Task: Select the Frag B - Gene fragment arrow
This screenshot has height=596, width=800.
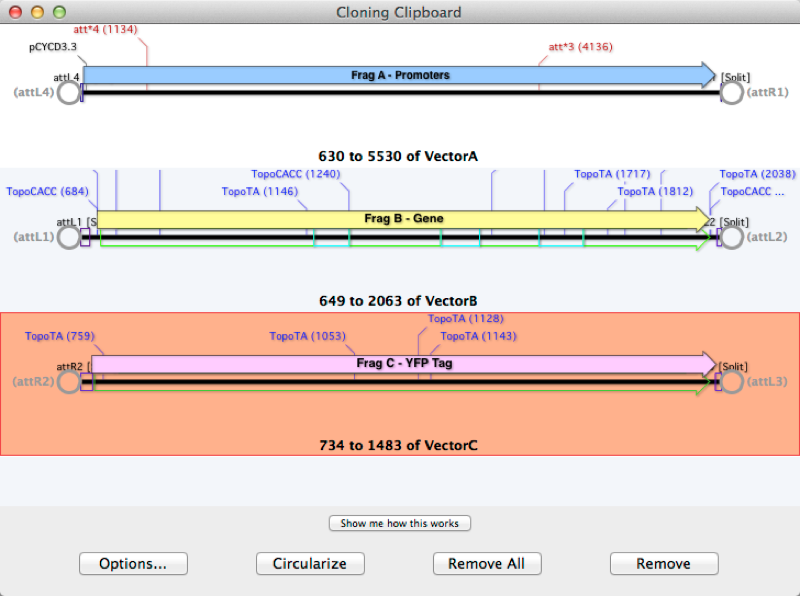Action: point(400,218)
